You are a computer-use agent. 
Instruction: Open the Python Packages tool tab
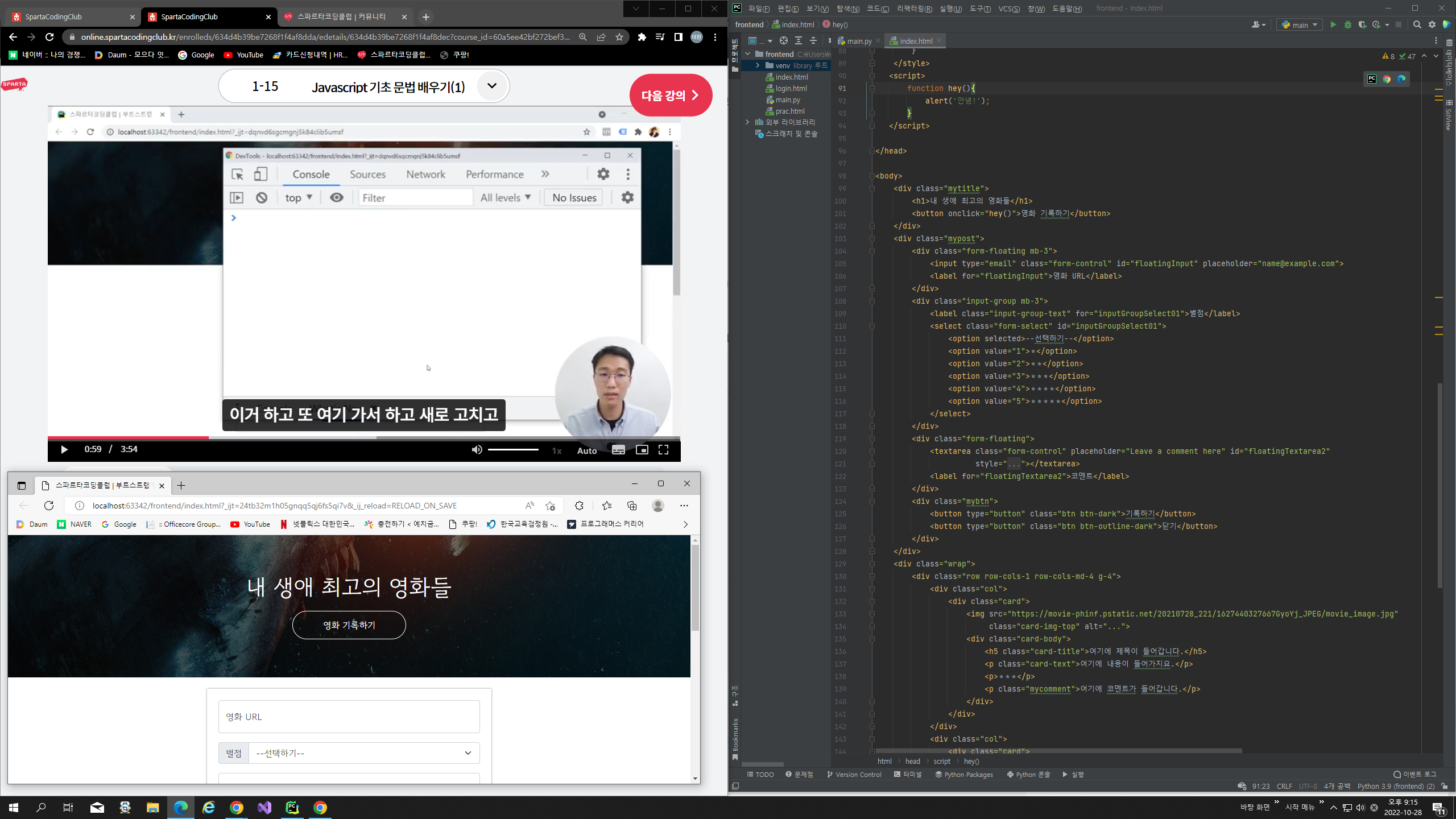pyautogui.click(x=964, y=774)
